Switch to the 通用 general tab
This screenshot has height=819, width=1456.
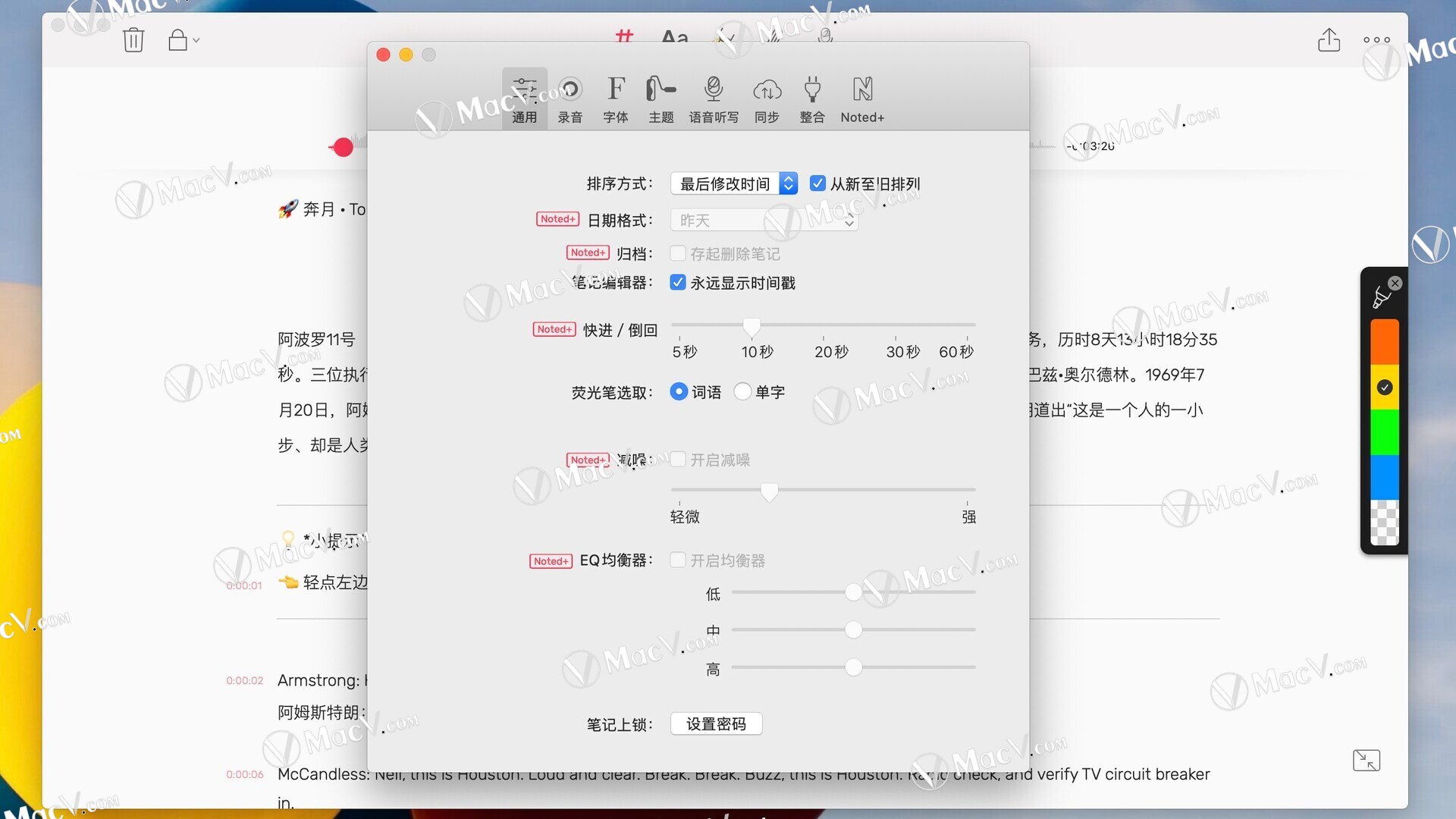[524, 99]
